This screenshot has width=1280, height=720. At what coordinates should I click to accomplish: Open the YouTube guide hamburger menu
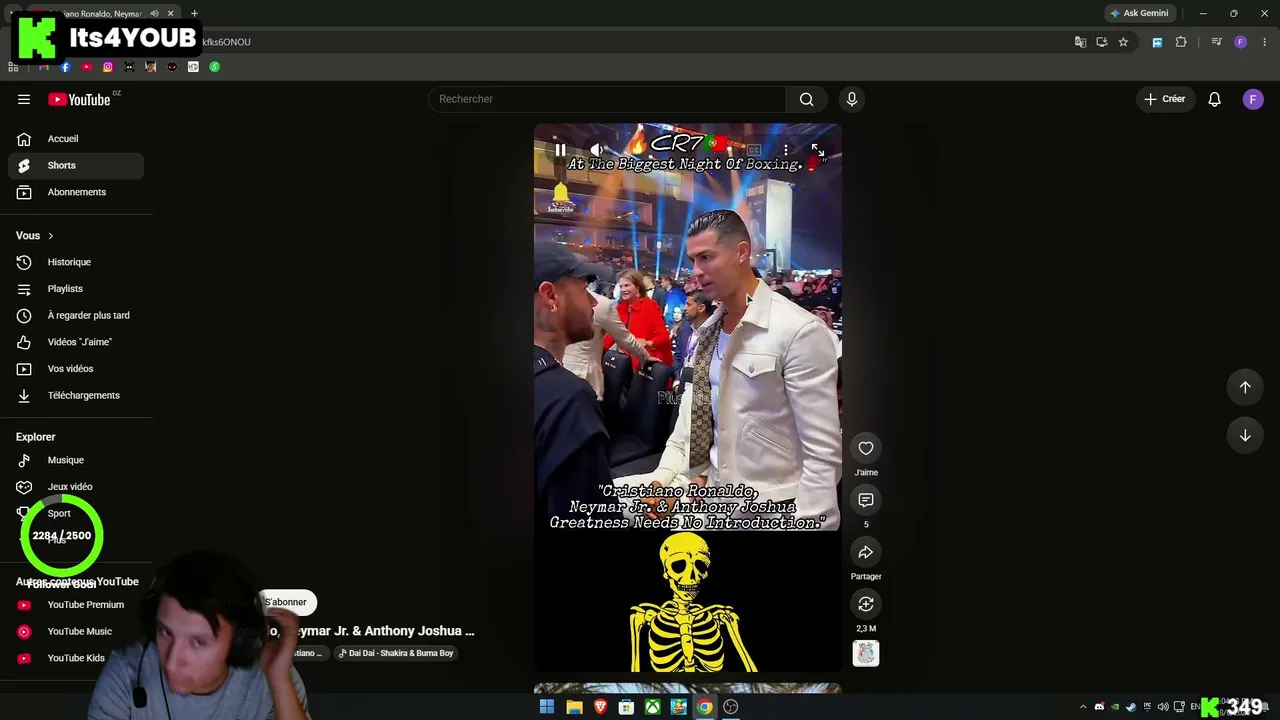(x=24, y=99)
